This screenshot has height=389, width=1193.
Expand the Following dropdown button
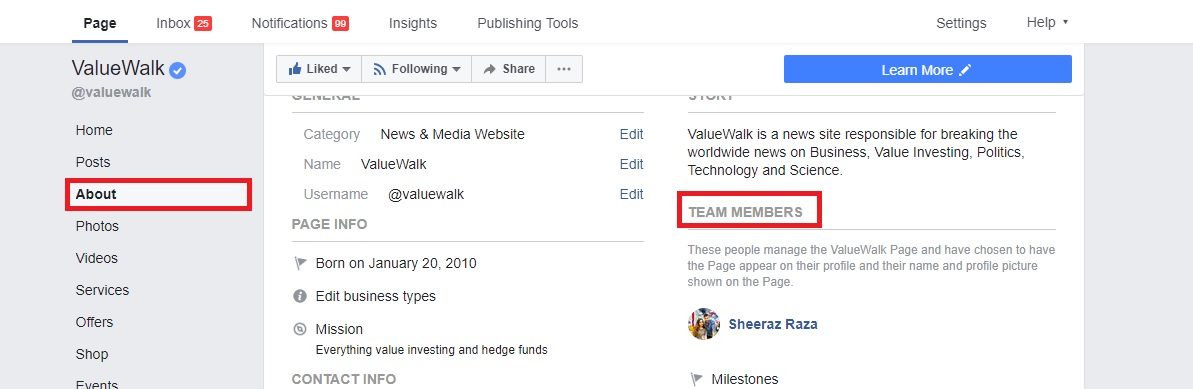pos(416,69)
